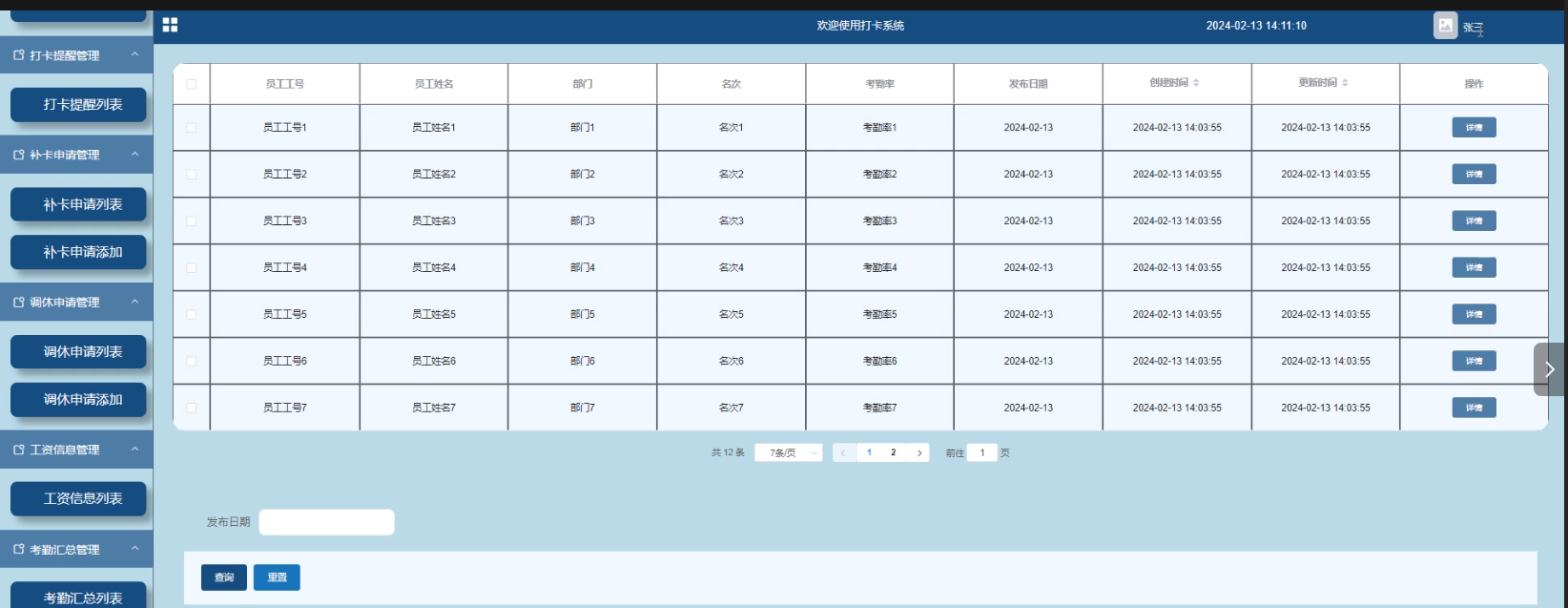Click the 重置 reset button
1568x608 pixels.
coord(277,577)
